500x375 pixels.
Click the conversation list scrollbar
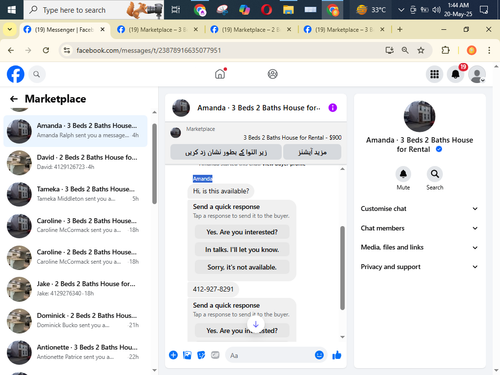point(154,163)
